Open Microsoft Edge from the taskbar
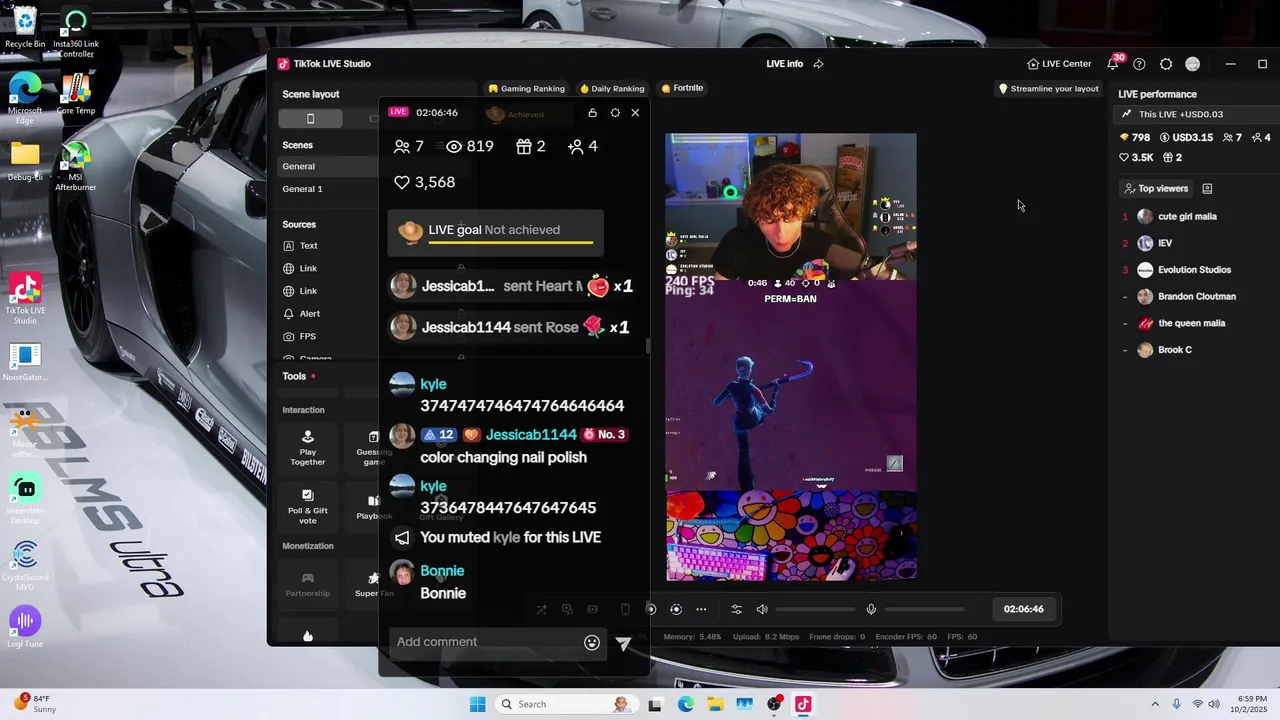 [685, 704]
